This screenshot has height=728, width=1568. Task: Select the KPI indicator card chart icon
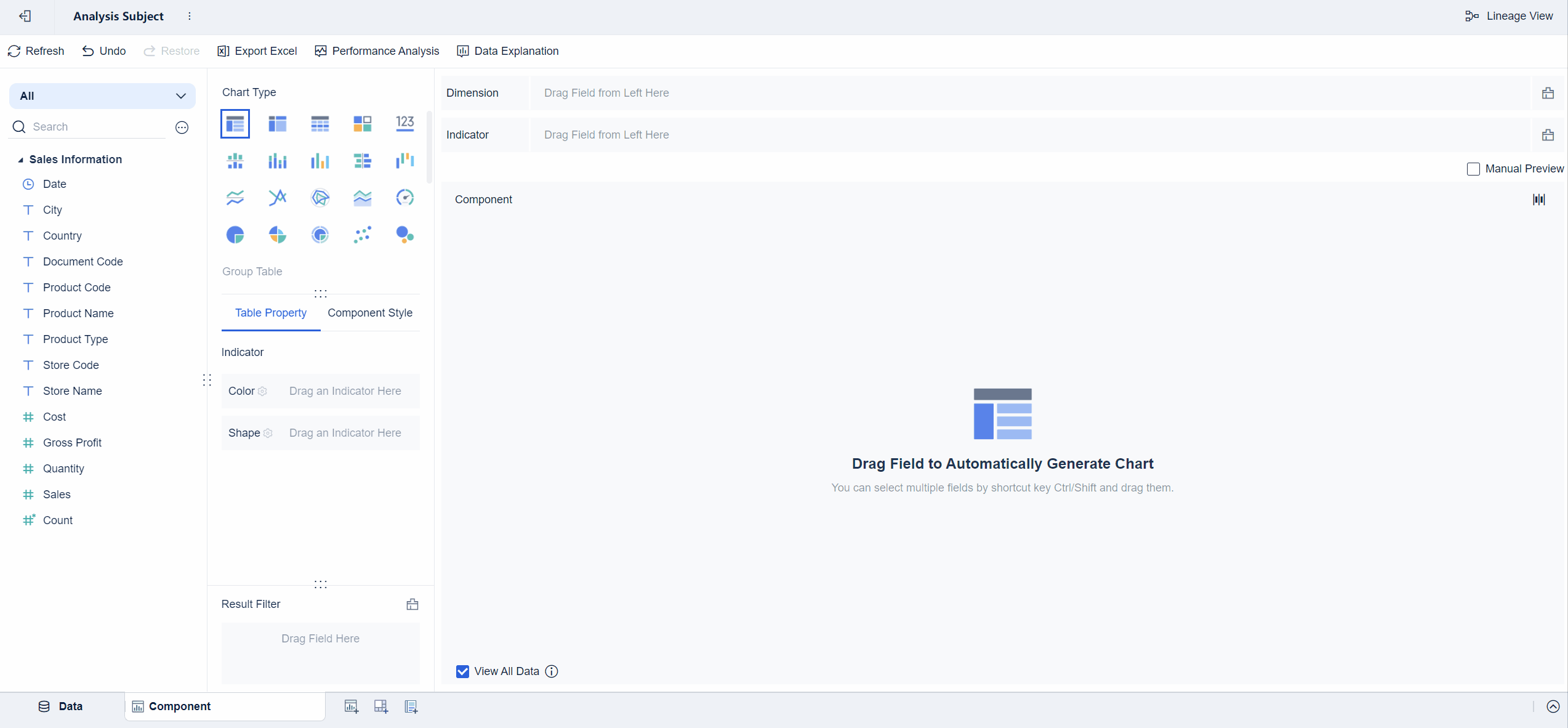(404, 124)
